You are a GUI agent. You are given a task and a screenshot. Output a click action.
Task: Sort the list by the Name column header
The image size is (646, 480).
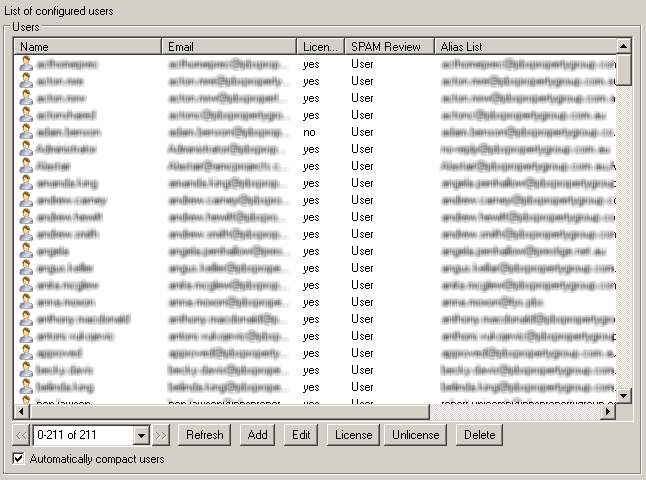click(88, 46)
